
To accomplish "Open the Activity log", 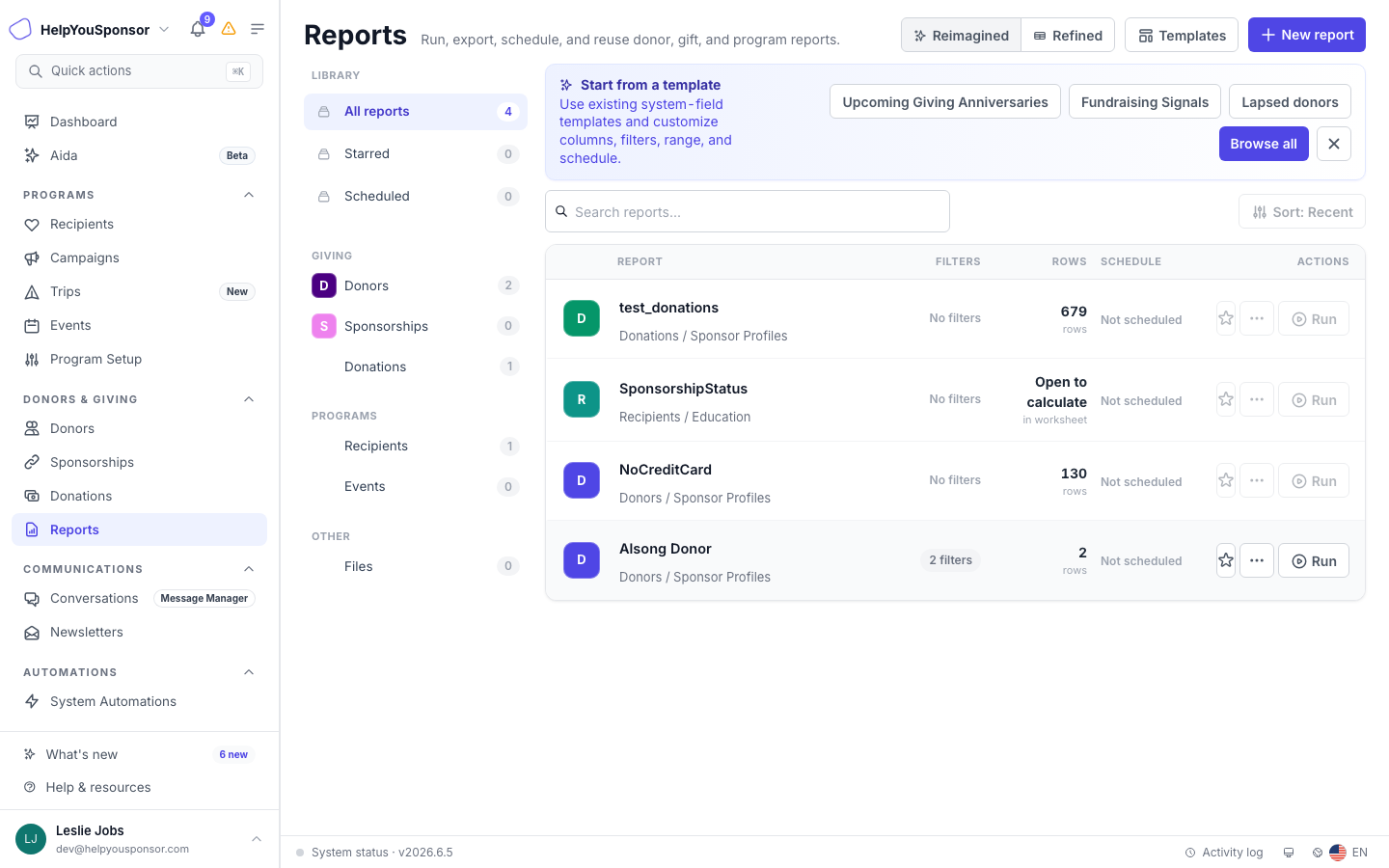I will pos(1224,853).
